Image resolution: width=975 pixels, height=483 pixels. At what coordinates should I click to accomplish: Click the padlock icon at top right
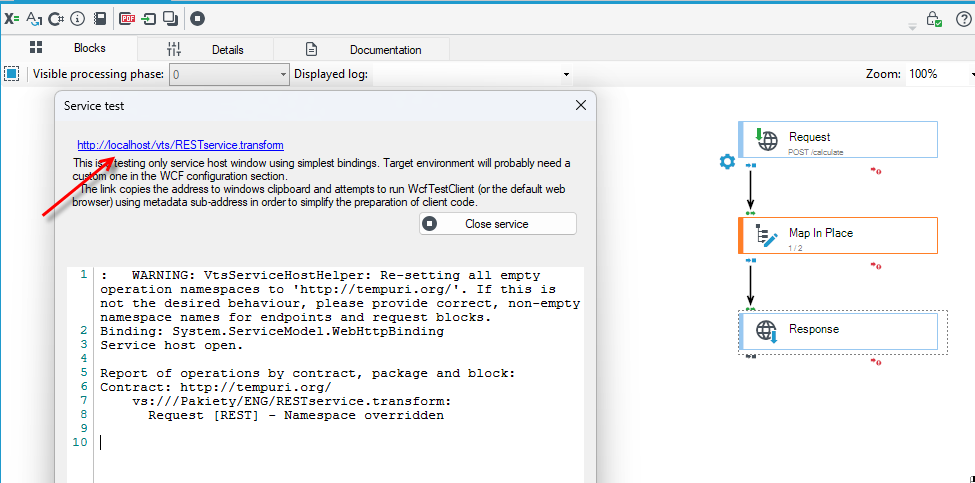coord(933,19)
